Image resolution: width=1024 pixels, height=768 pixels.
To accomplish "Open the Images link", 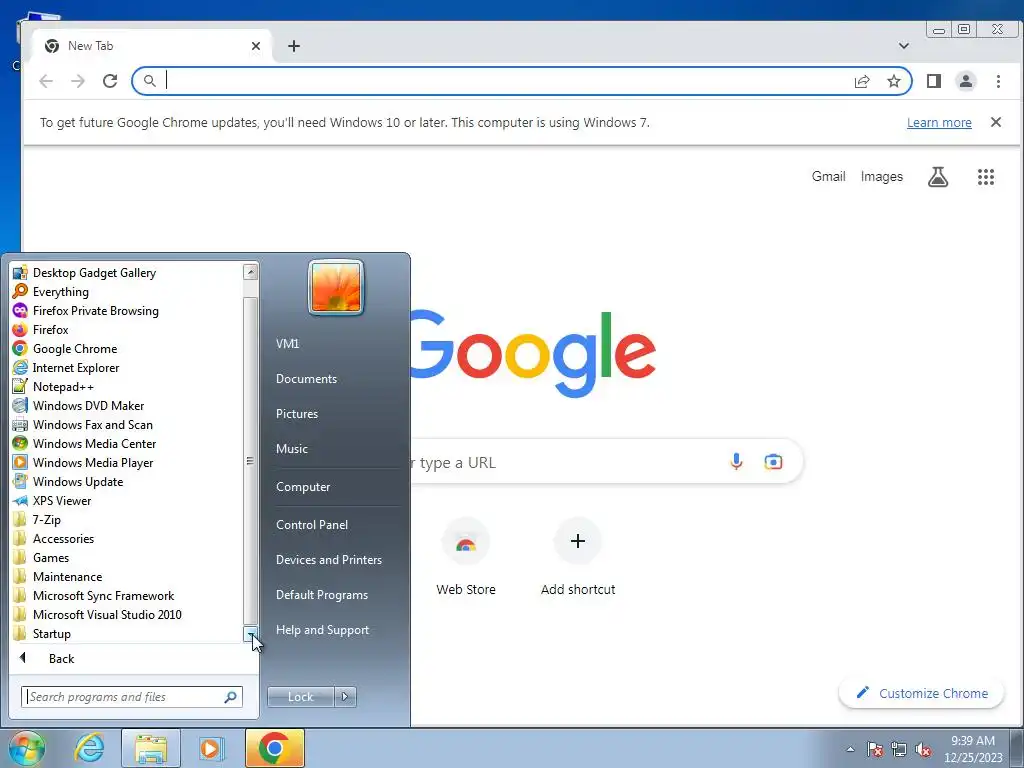I will (882, 176).
